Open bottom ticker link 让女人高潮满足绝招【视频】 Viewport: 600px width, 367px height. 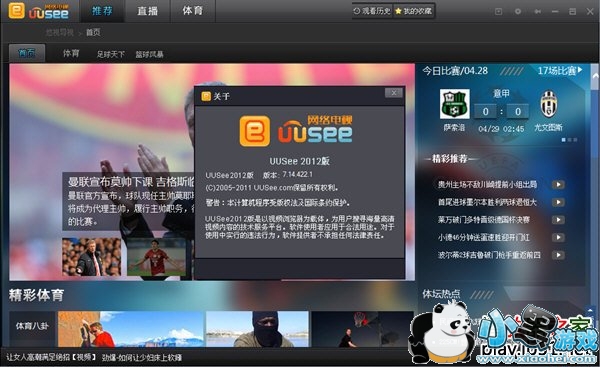coord(51,357)
